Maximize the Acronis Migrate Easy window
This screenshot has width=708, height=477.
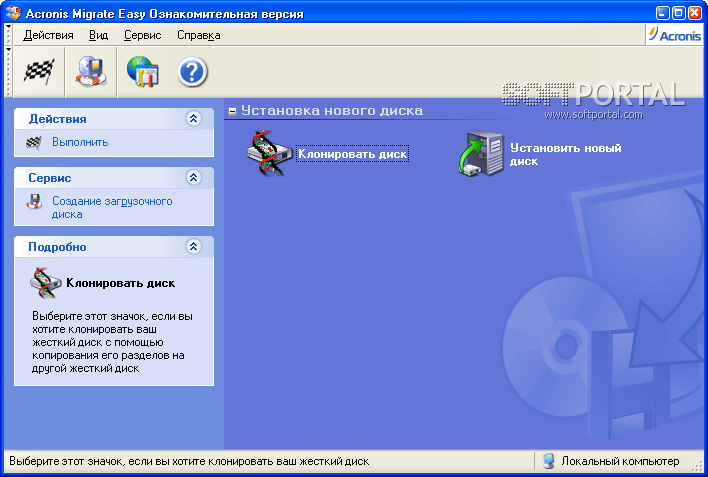pyautogui.click(x=678, y=13)
